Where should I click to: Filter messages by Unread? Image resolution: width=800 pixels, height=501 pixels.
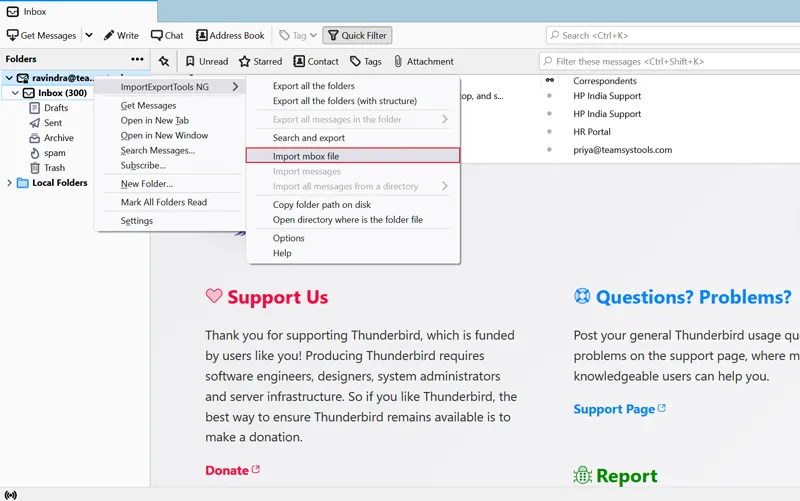(x=207, y=61)
